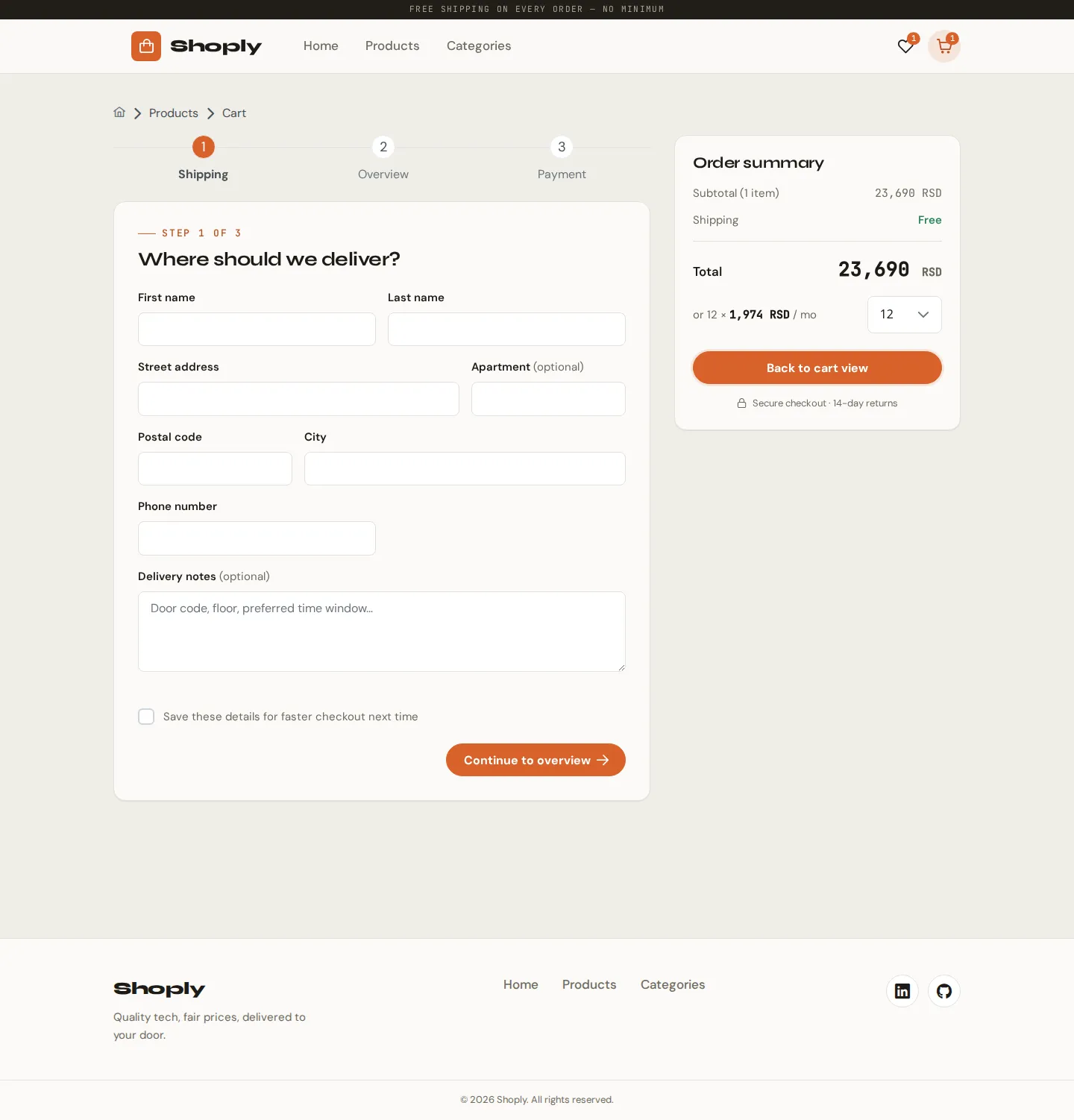Click step 2 Overview circle

pos(383,147)
